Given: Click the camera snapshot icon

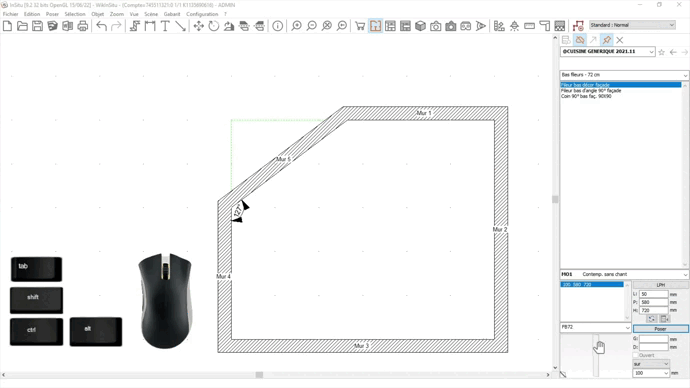Looking at the screenshot, I should coord(436,26).
